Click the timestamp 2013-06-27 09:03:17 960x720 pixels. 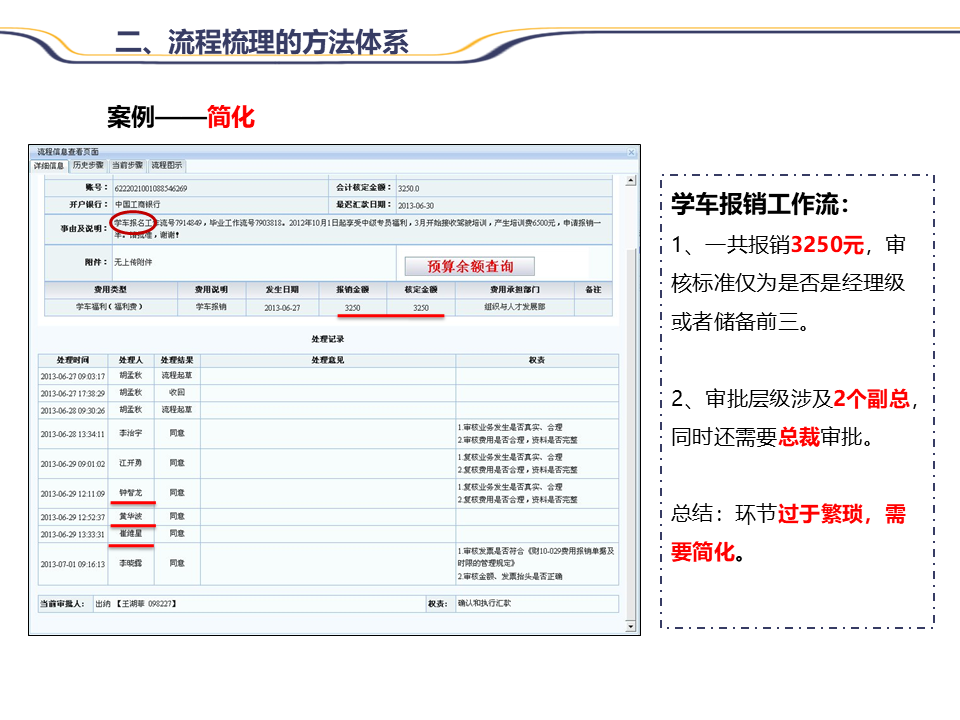[x=73, y=377]
